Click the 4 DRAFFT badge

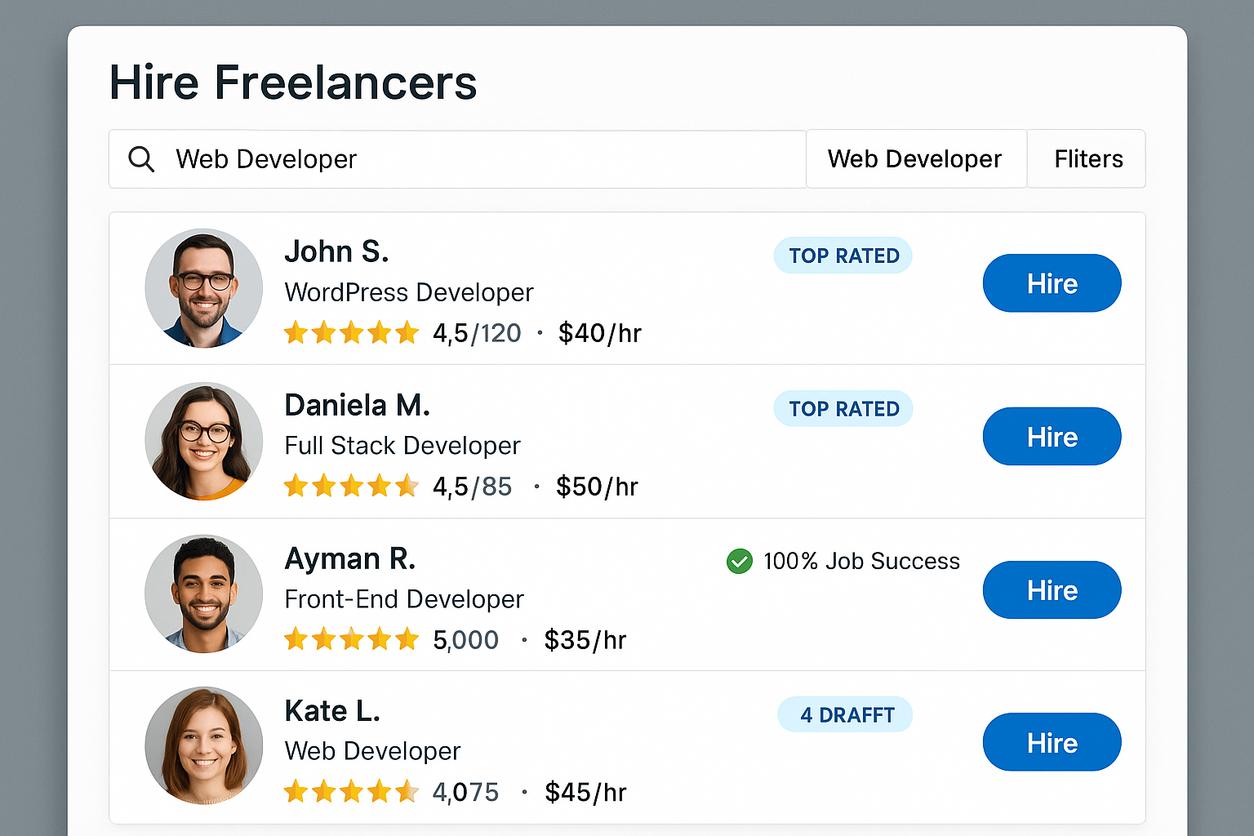[x=846, y=715]
